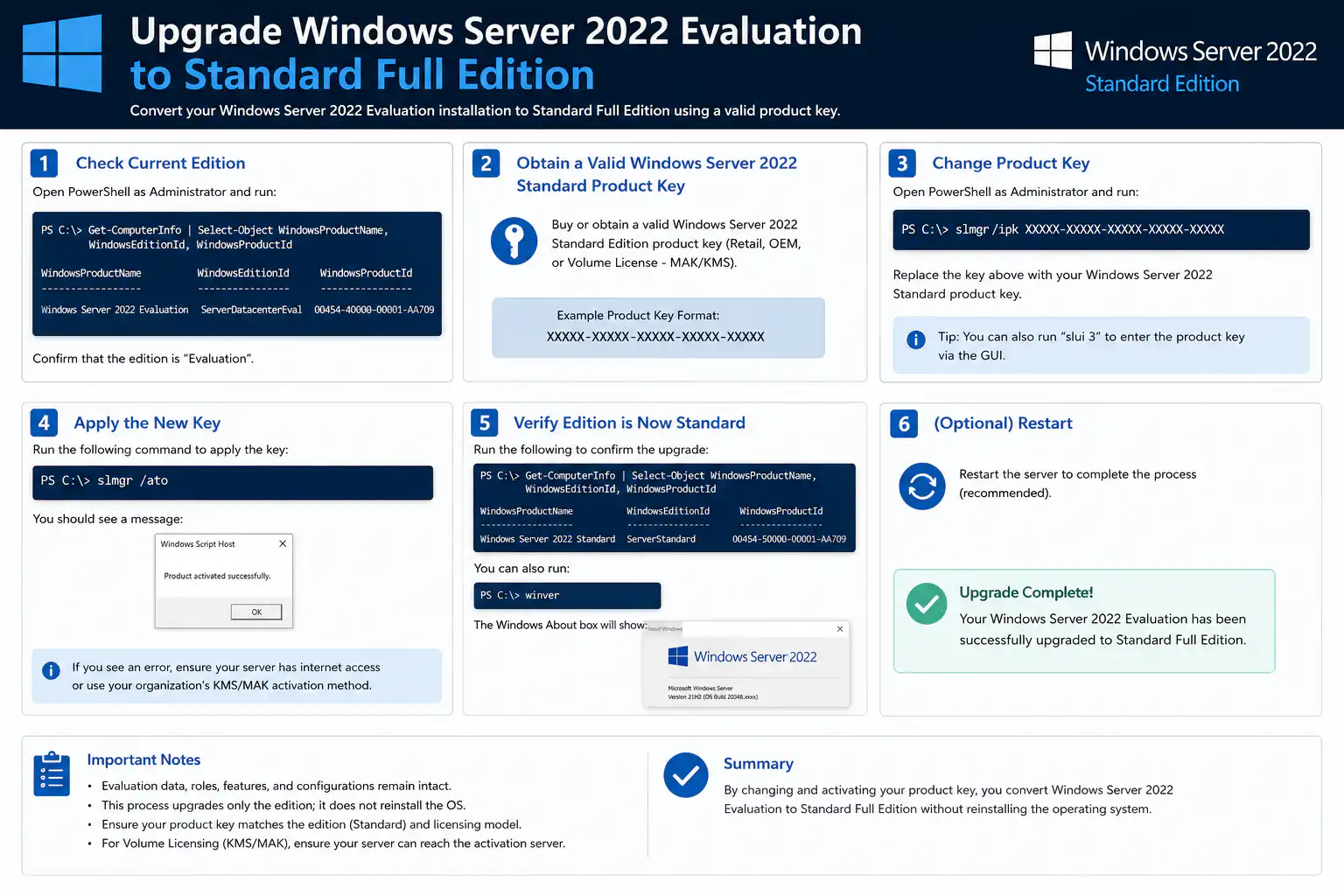The image size is (1344, 896).
Task: Click OK in the Windows Script Host dialog
Action: pyautogui.click(x=256, y=612)
